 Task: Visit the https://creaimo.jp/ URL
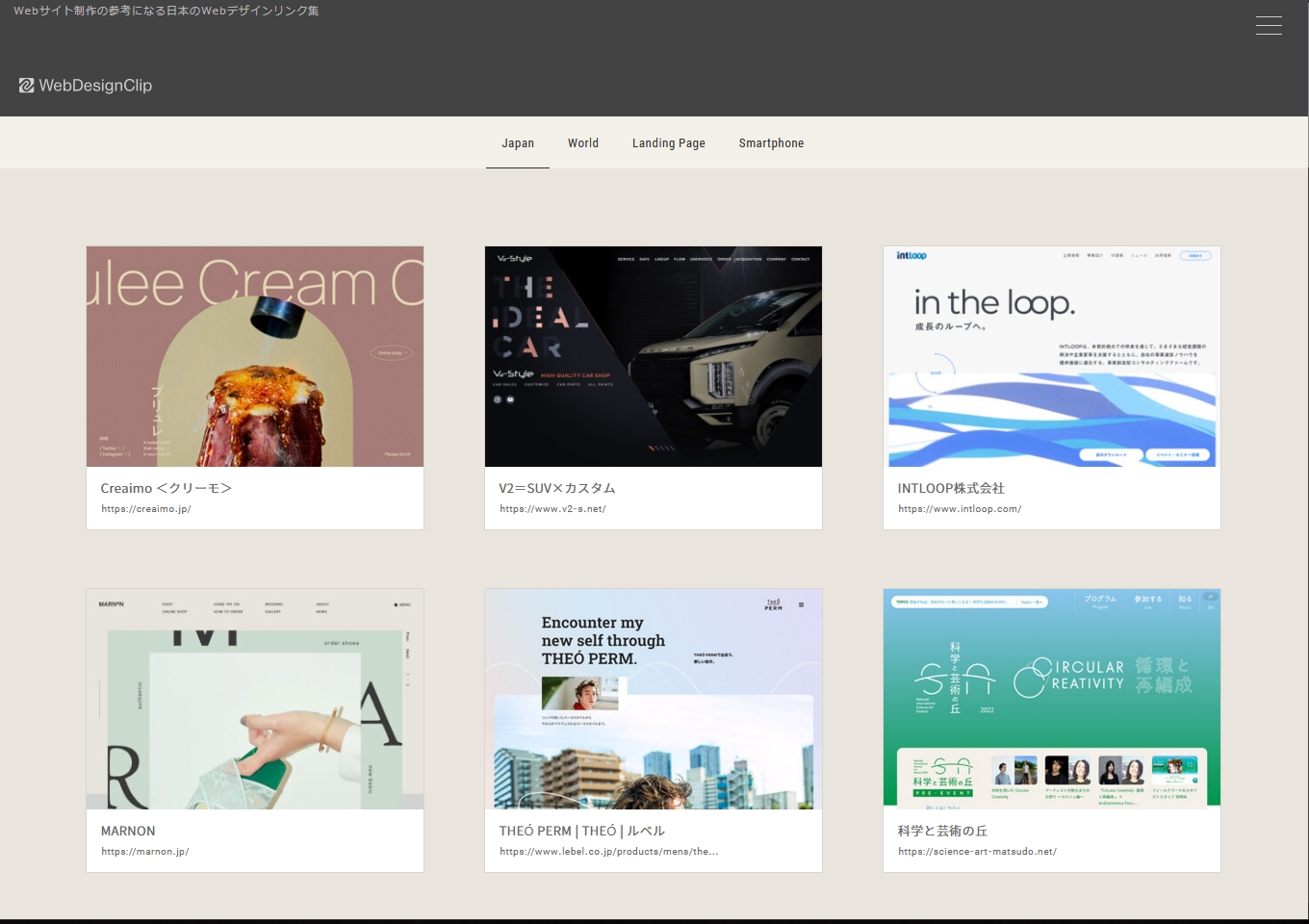tap(146, 509)
